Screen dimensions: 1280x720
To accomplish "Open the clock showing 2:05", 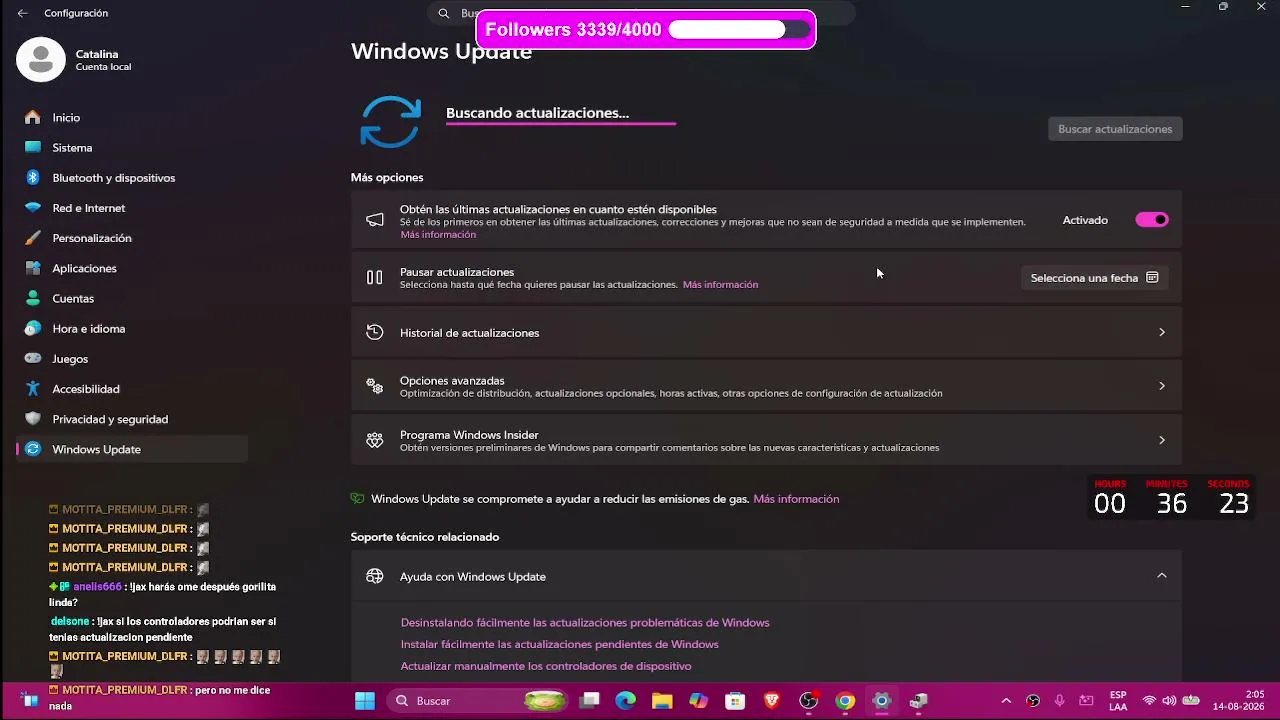I will 1240,701.
